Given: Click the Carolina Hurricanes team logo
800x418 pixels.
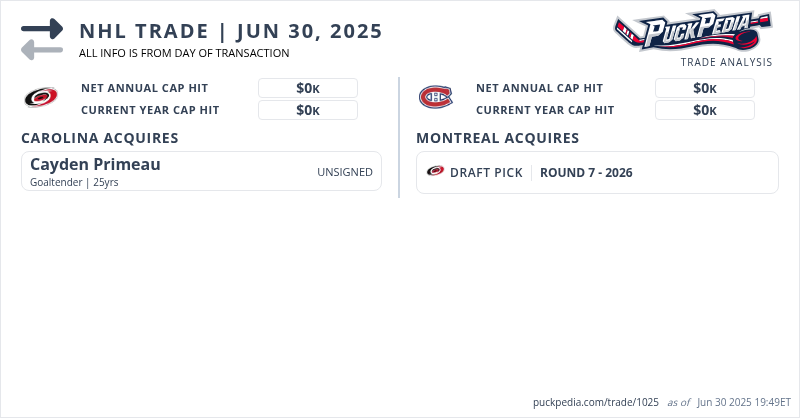Looking at the screenshot, I should point(41,98).
